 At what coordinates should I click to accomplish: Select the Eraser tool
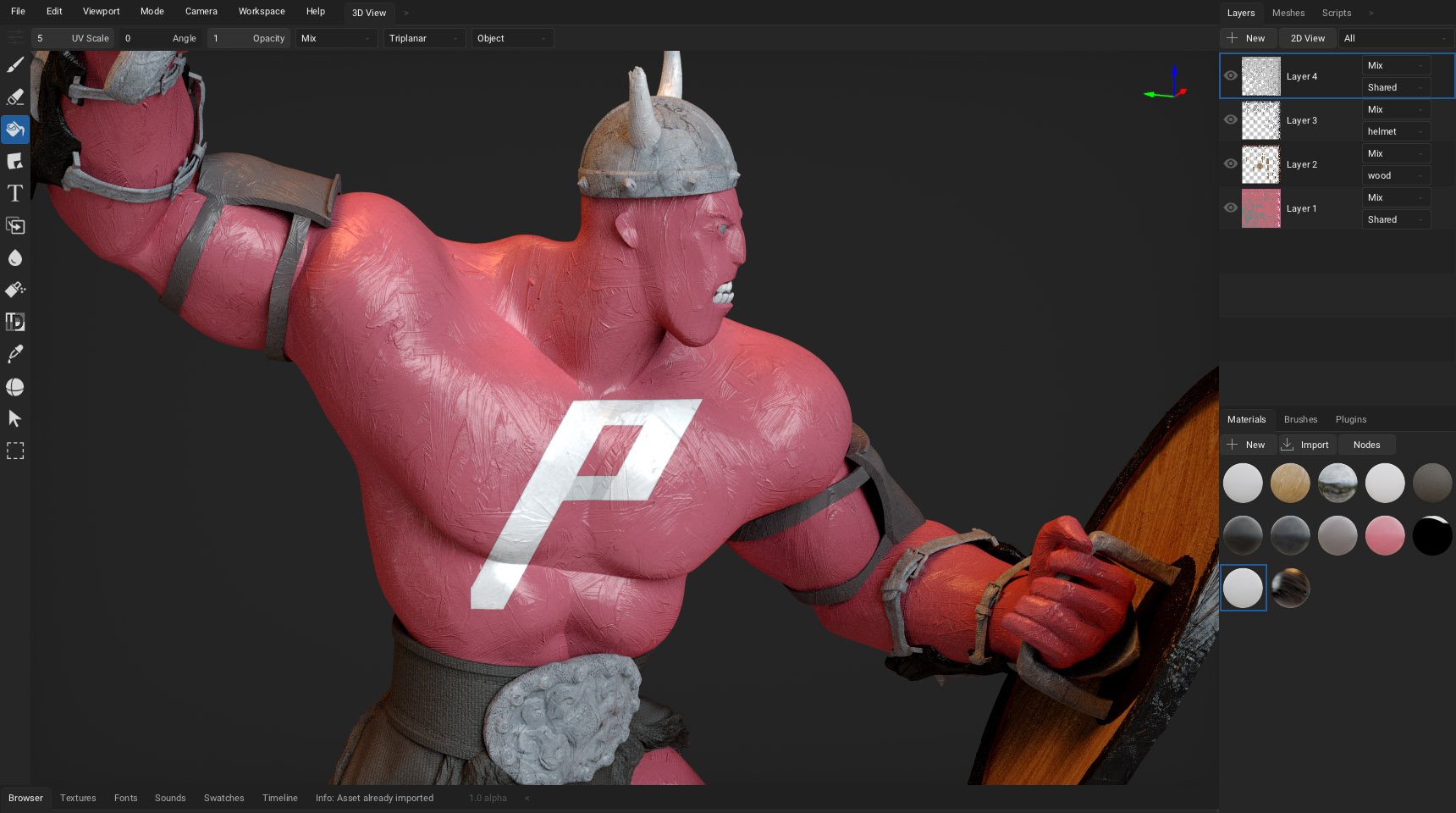coord(15,97)
